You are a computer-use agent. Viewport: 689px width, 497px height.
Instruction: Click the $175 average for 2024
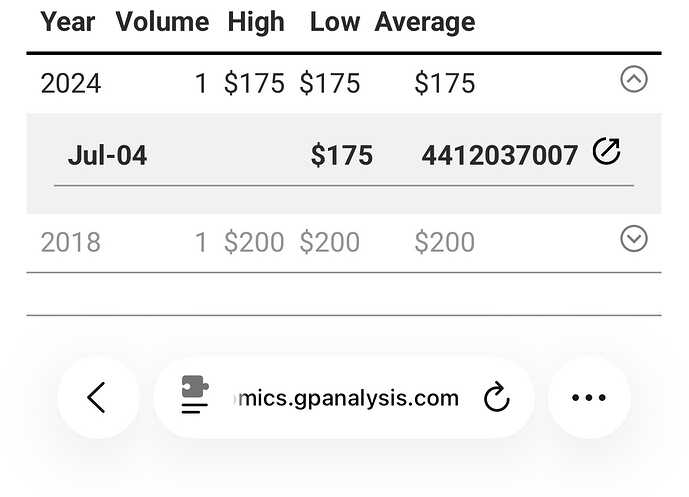(x=444, y=83)
